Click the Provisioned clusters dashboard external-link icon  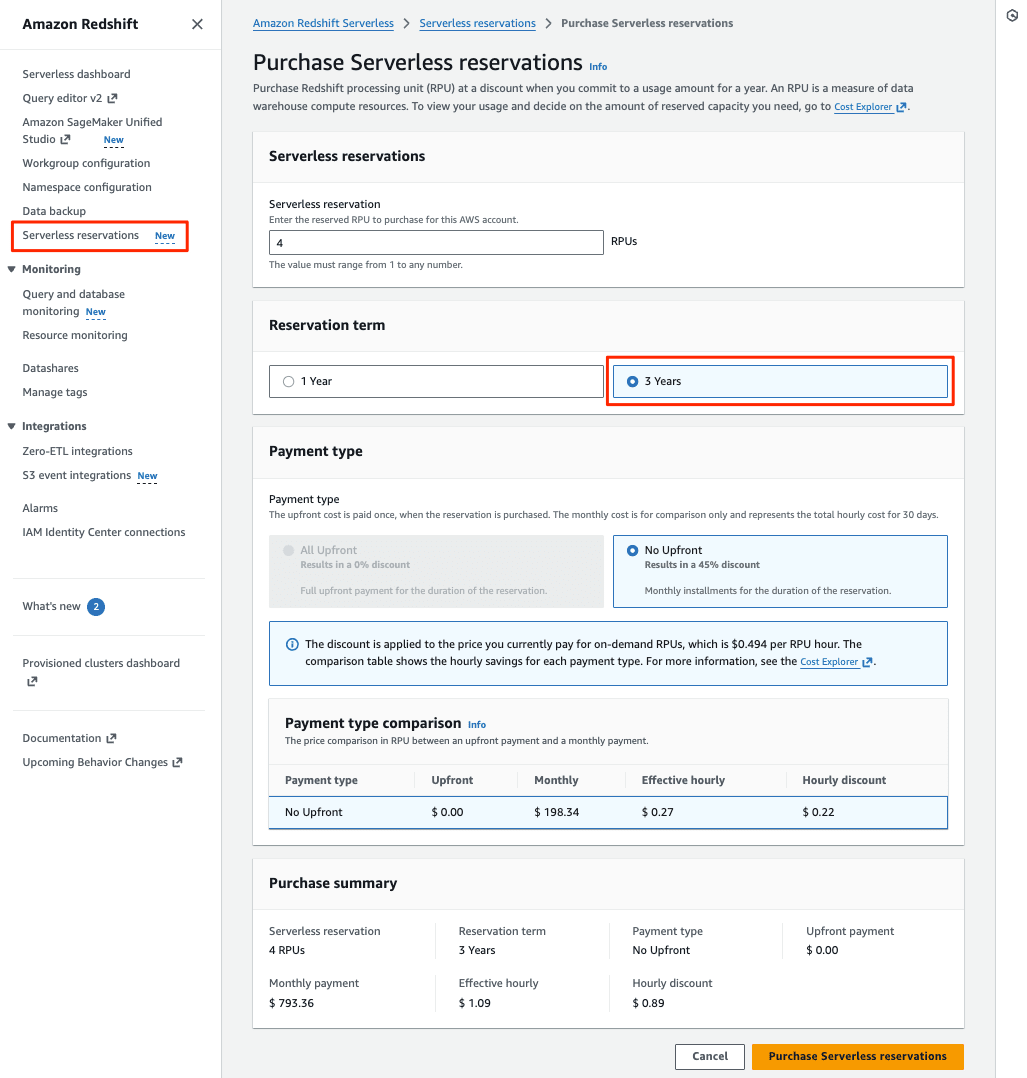click(31, 681)
